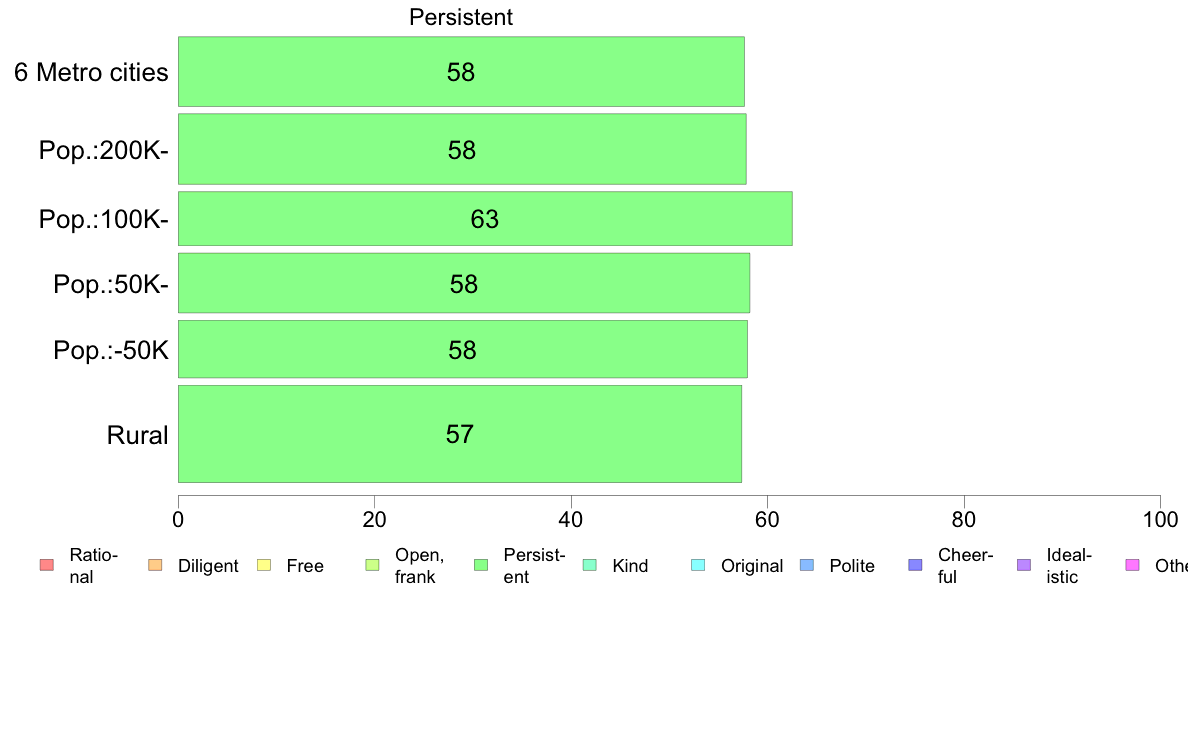
Task: Select the Rural bar showing 57
Action: tap(460, 434)
